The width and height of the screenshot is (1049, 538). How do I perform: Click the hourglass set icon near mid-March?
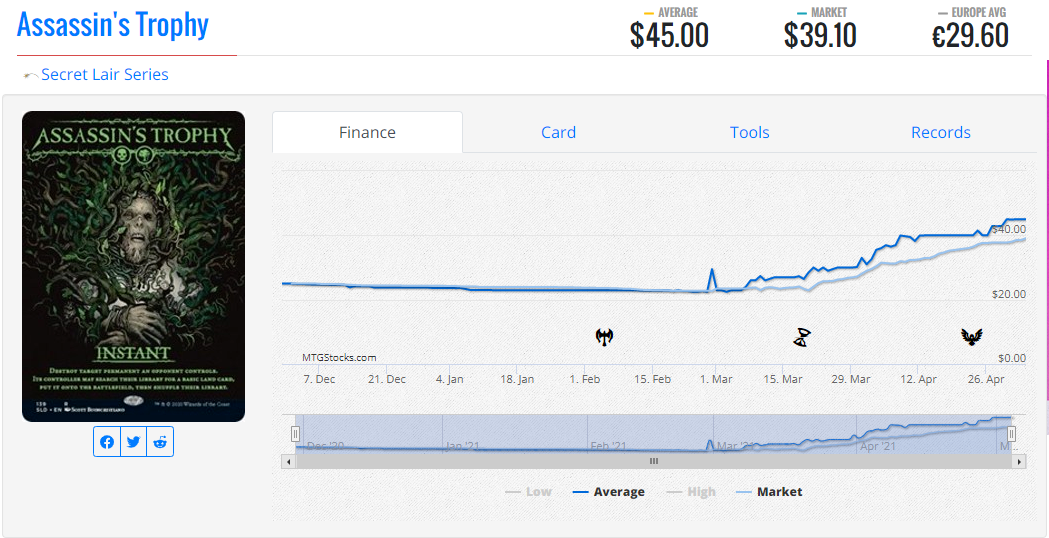pos(802,337)
